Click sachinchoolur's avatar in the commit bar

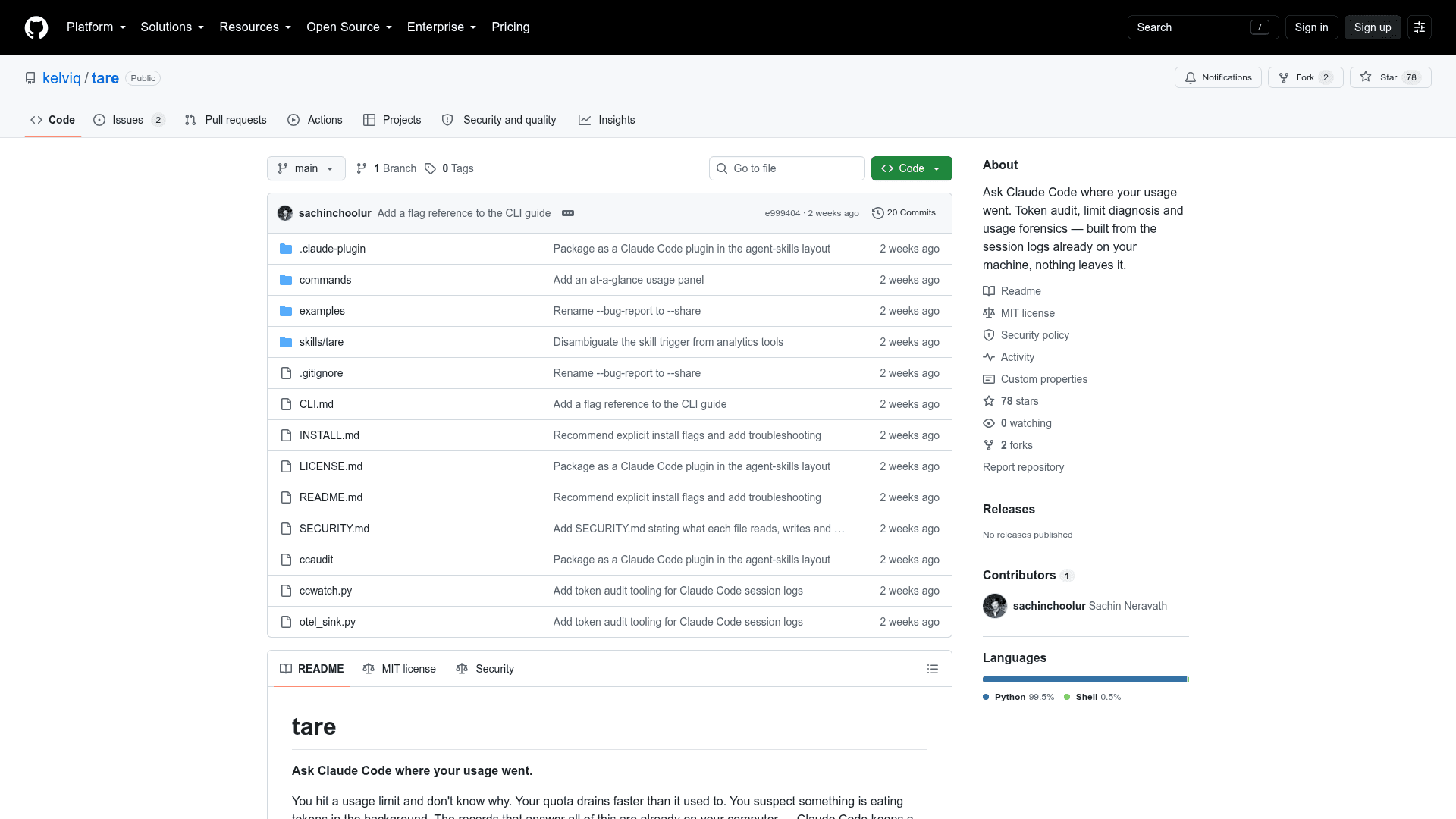coord(285,213)
